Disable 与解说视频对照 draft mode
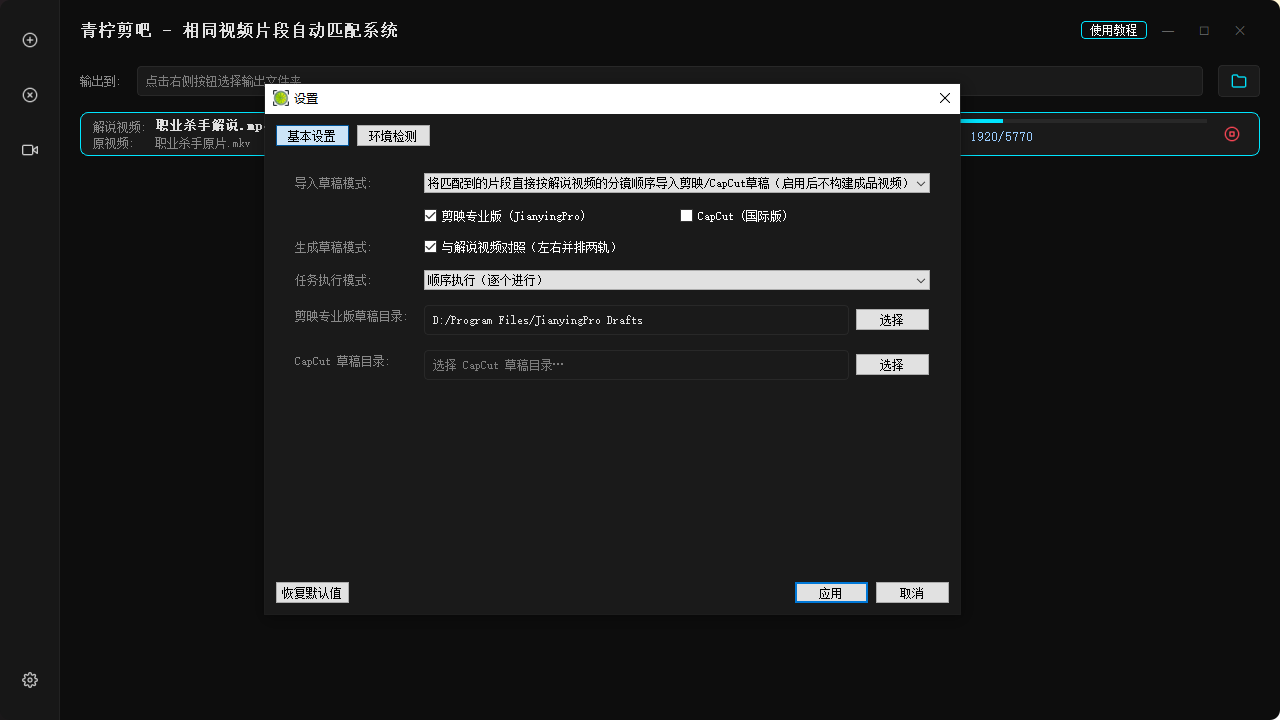Image resolution: width=1280 pixels, height=720 pixels. [x=430, y=246]
